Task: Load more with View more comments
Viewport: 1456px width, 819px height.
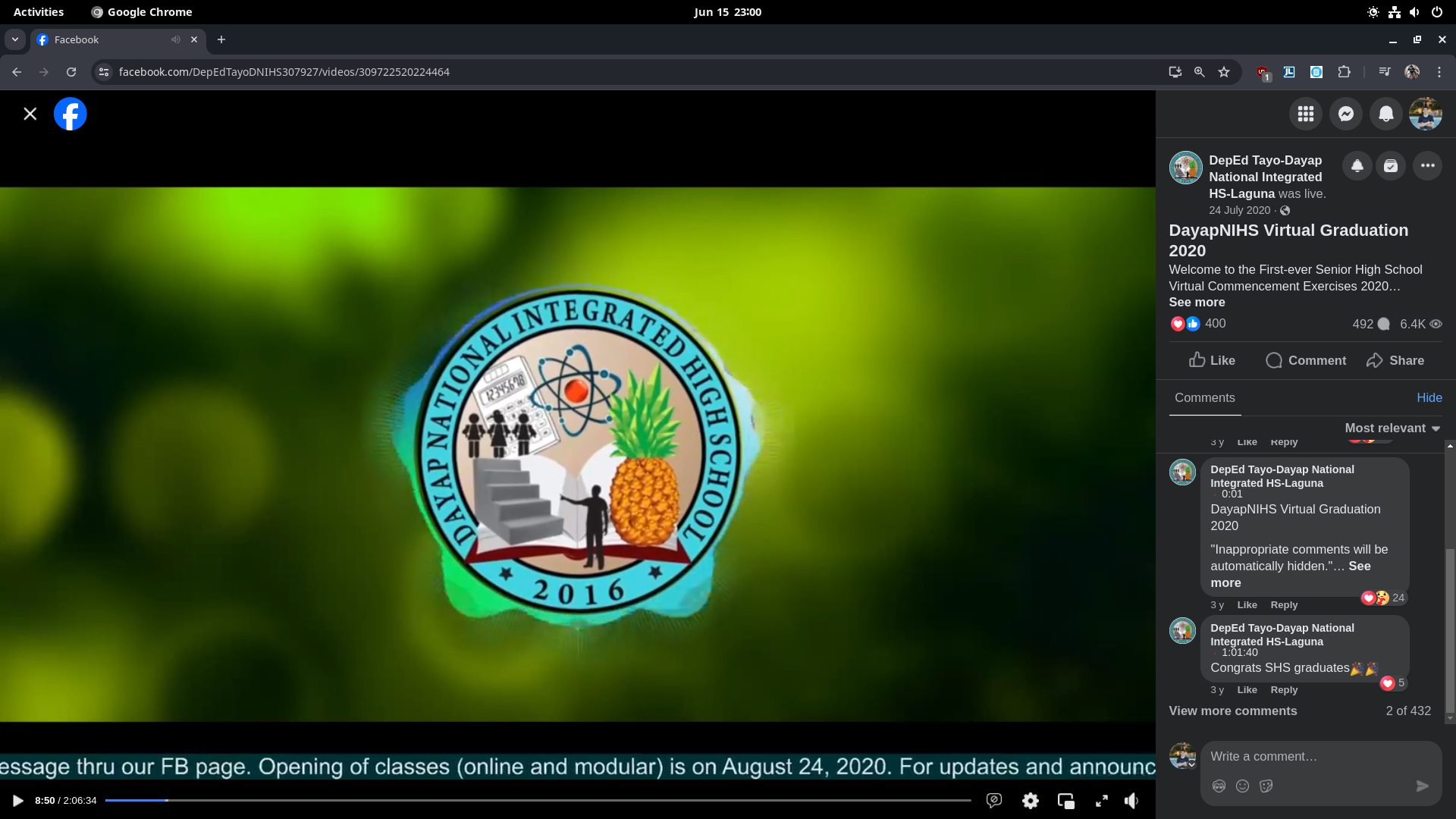Action: coord(1233,711)
